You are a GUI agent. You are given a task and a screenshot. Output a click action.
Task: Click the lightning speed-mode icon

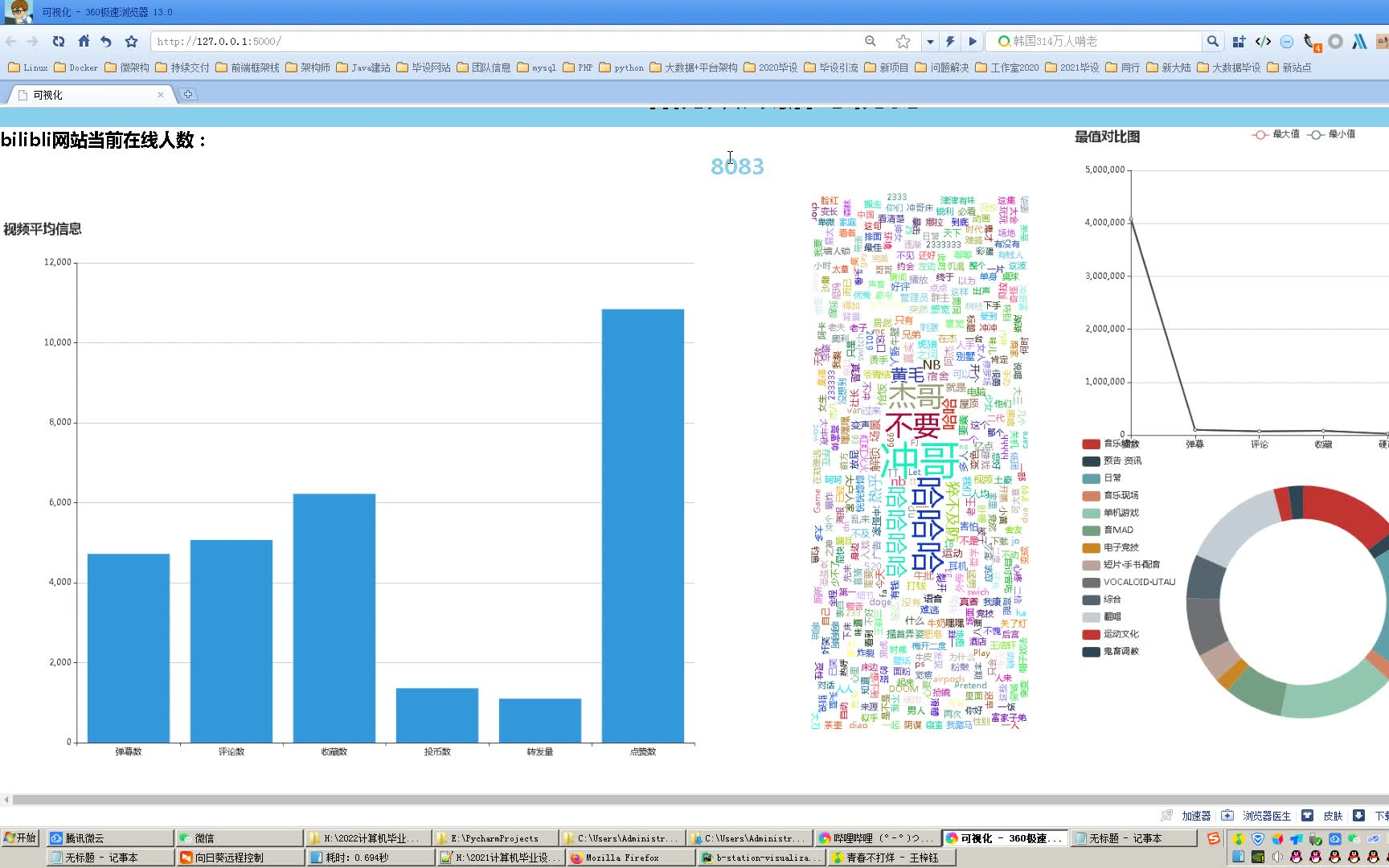[x=951, y=41]
